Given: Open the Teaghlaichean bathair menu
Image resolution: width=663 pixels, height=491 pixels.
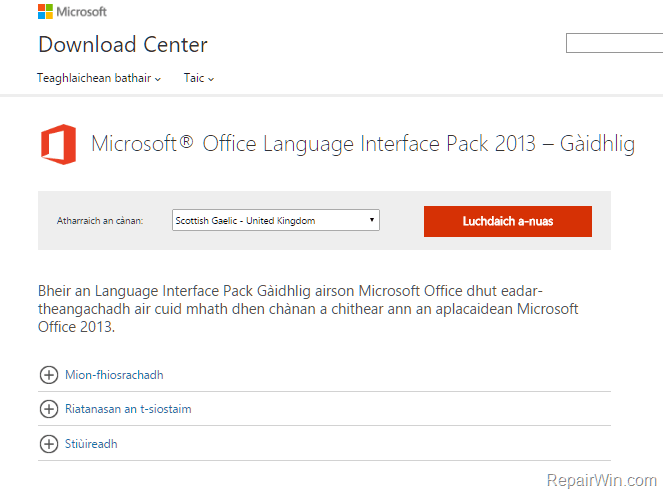Looking at the screenshot, I should coord(99,78).
